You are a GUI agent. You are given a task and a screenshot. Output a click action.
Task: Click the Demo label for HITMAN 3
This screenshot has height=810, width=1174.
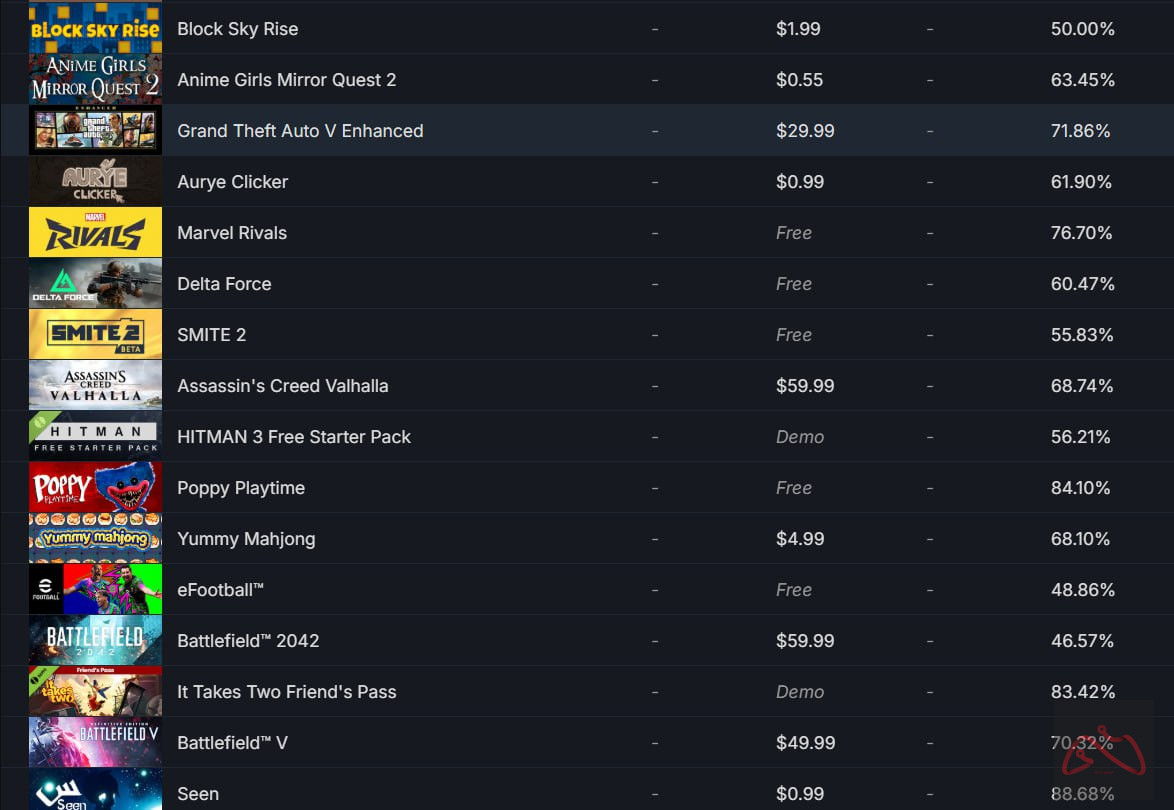[800, 437]
